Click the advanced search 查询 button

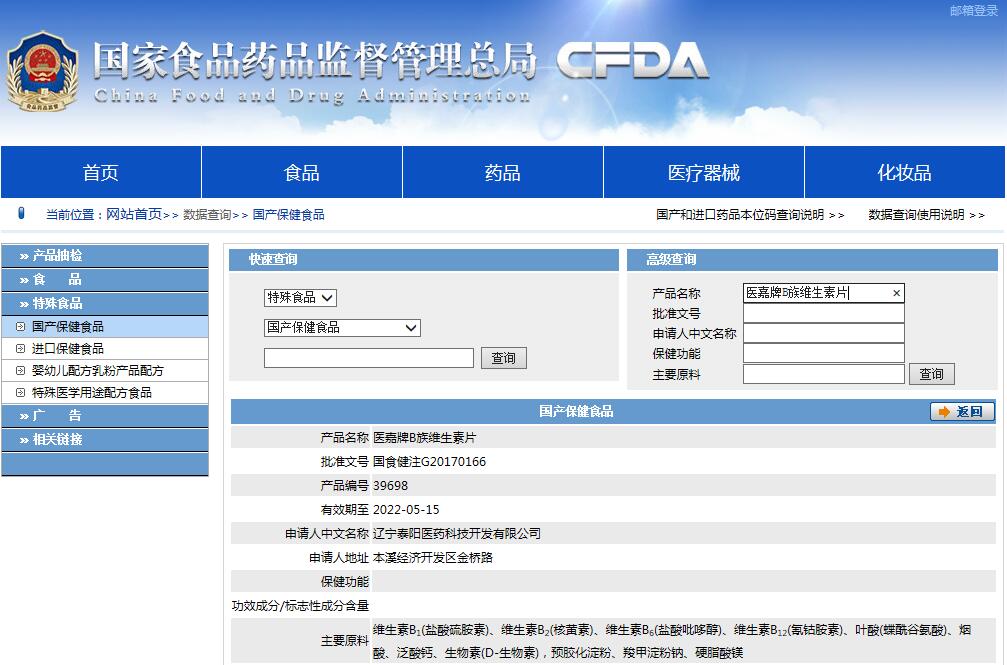click(931, 374)
